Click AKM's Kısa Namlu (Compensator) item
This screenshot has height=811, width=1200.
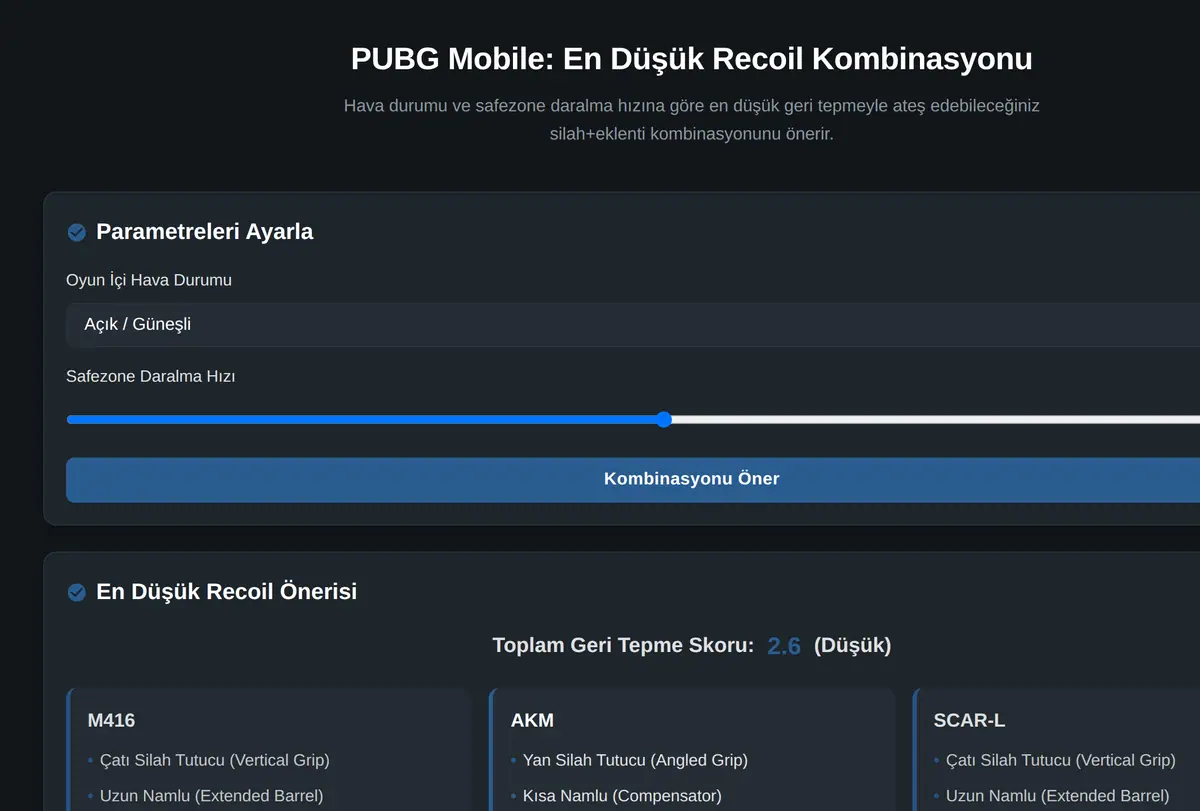point(622,796)
